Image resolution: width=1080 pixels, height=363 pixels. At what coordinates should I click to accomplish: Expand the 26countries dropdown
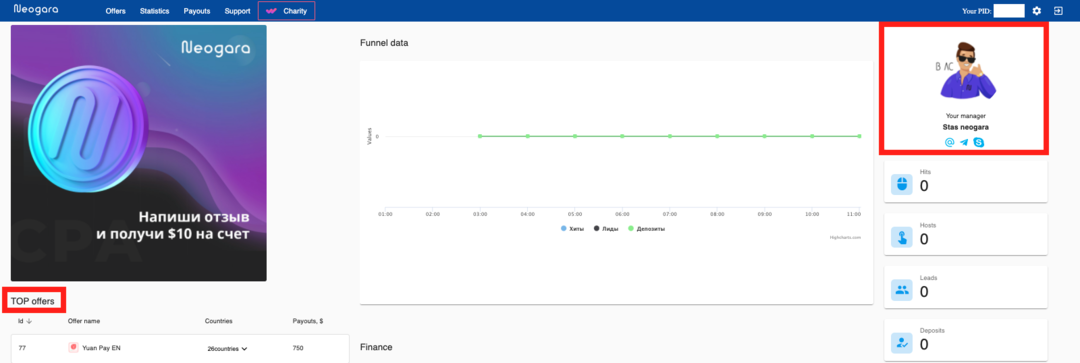[227, 349]
